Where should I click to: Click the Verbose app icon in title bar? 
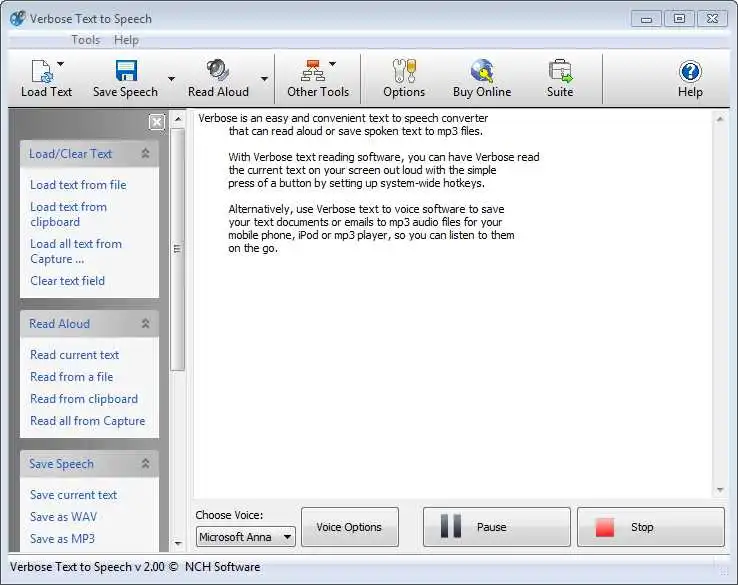[17, 19]
